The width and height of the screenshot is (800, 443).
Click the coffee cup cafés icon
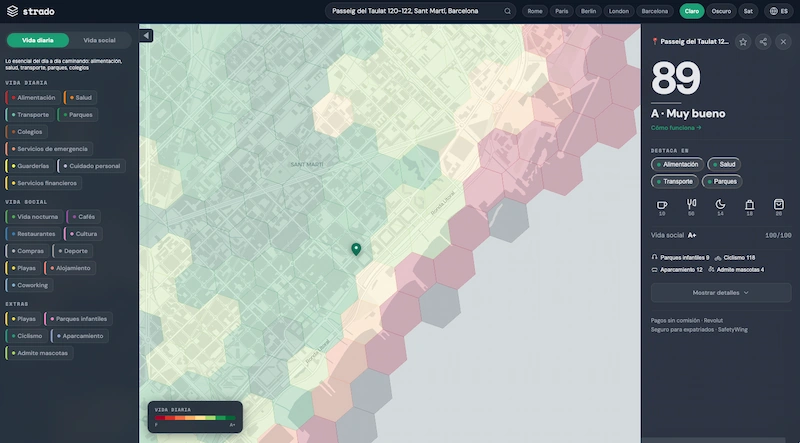click(x=662, y=205)
